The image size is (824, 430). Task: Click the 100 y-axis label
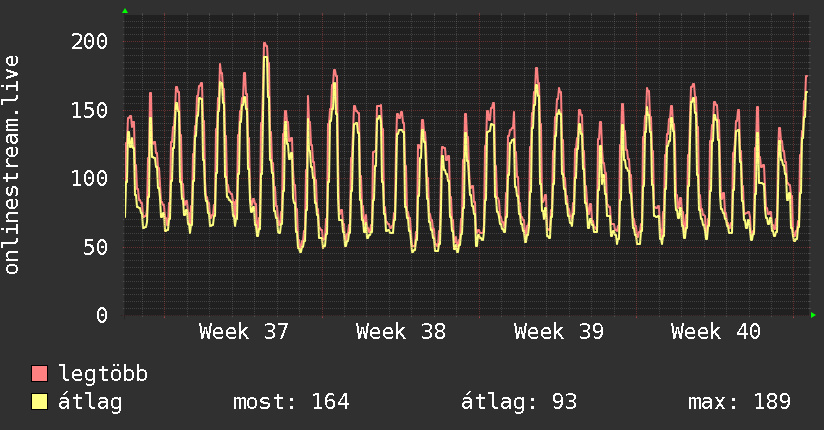(89, 178)
